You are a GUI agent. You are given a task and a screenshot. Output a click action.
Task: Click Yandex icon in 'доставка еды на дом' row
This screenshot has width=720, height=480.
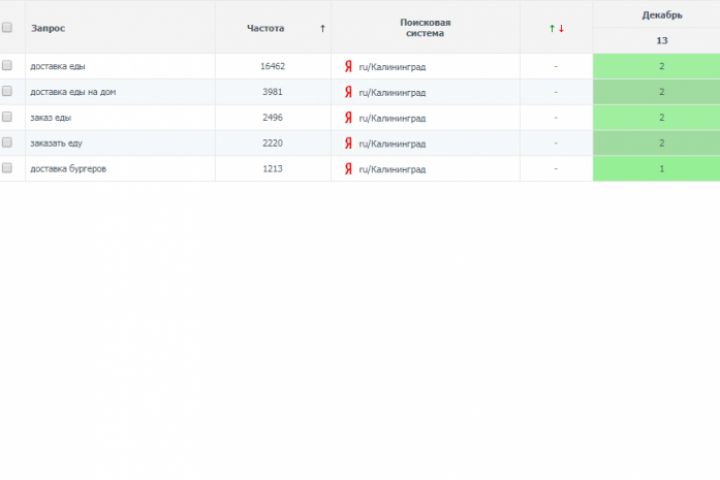[349, 92]
